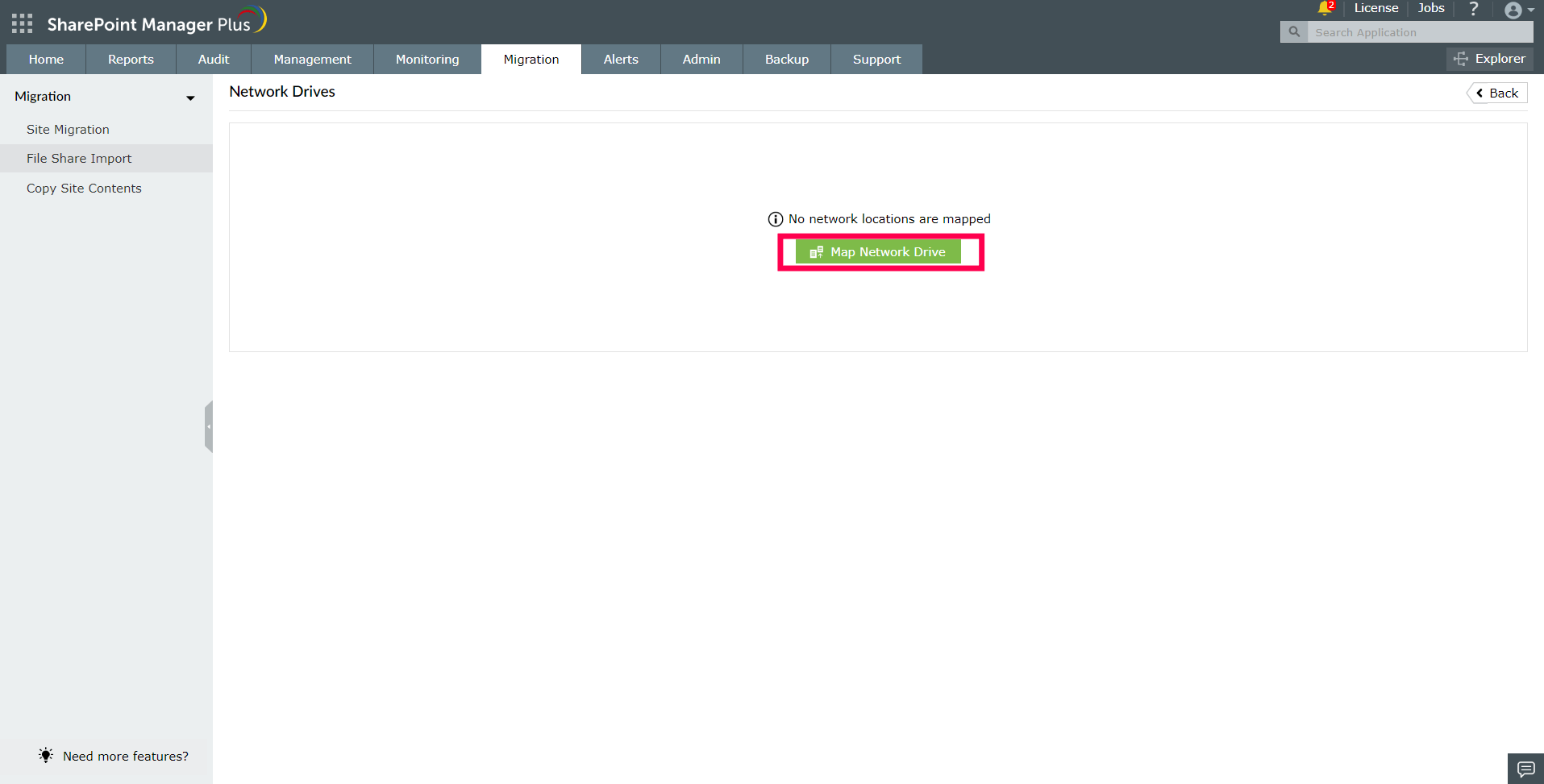1544x784 pixels.
Task: Focus the Search Application field
Action: coord(1421,32)
